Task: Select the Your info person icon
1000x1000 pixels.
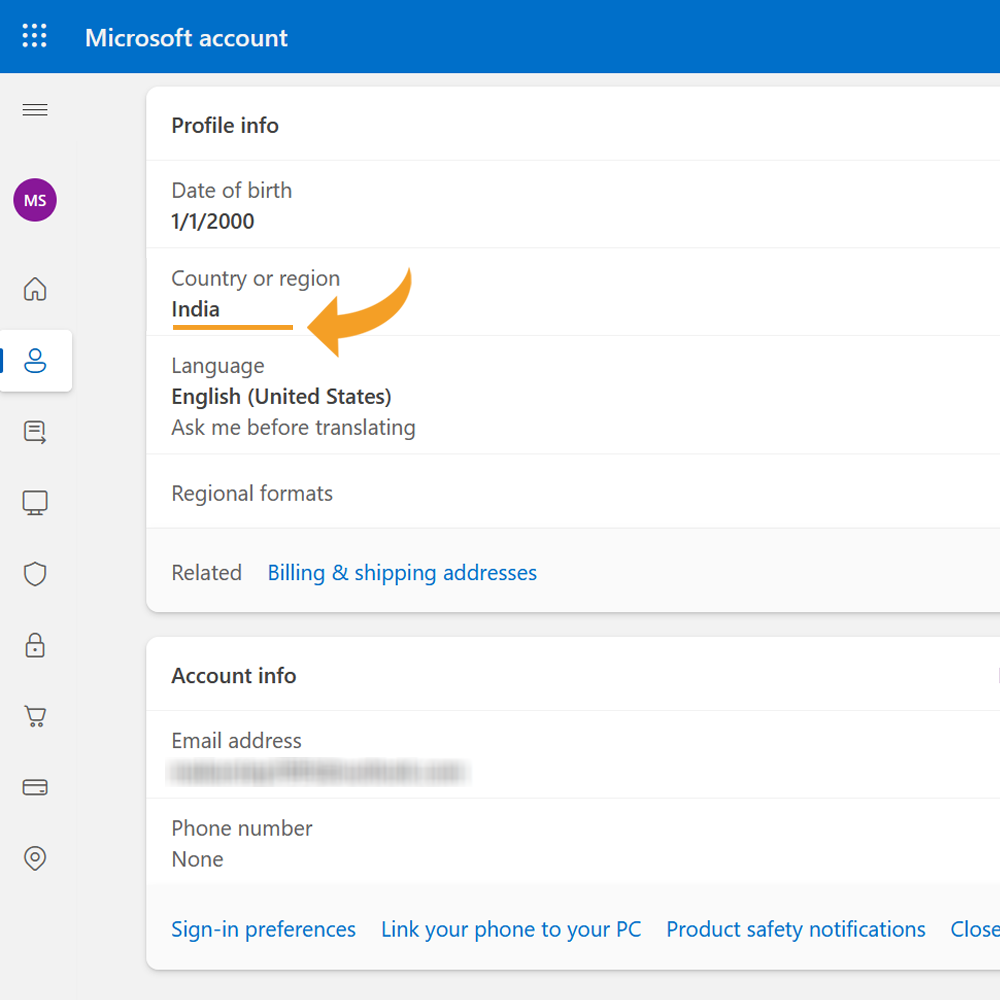Action: [35, 360]
